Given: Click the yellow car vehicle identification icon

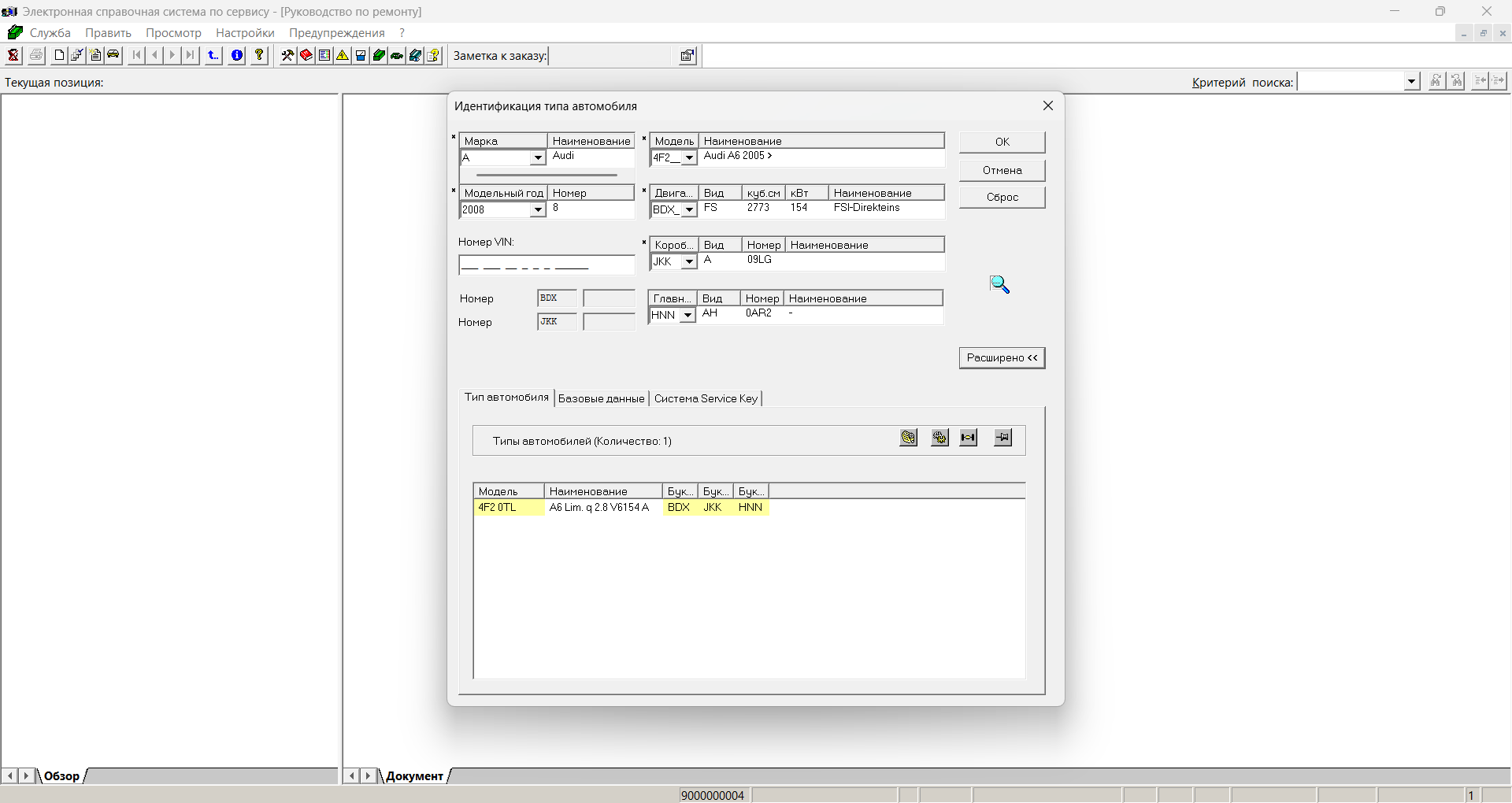Looking at the screenshot, I should [x=113, y=55].
